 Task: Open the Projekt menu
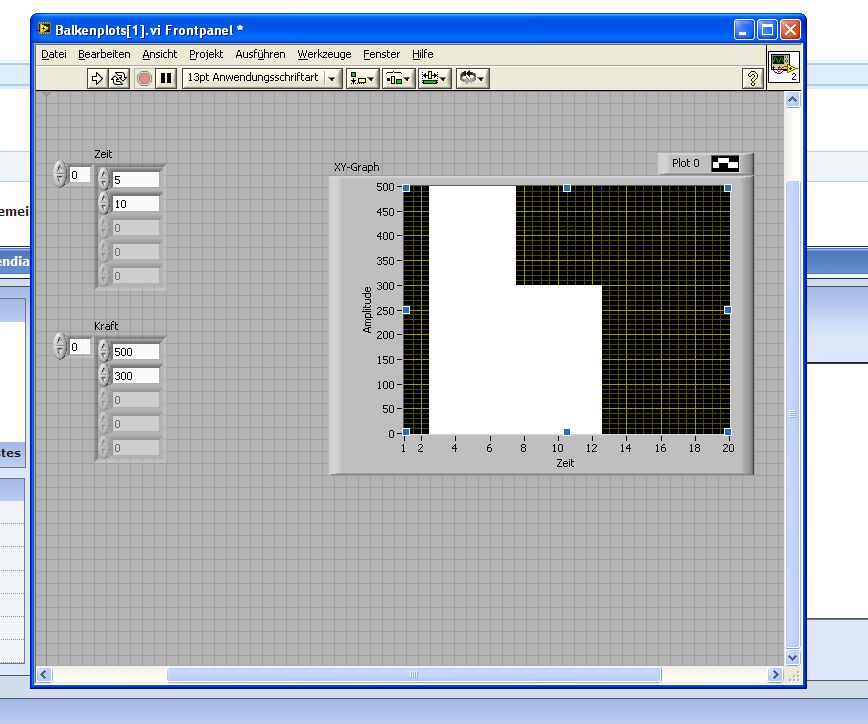(206, 54)
